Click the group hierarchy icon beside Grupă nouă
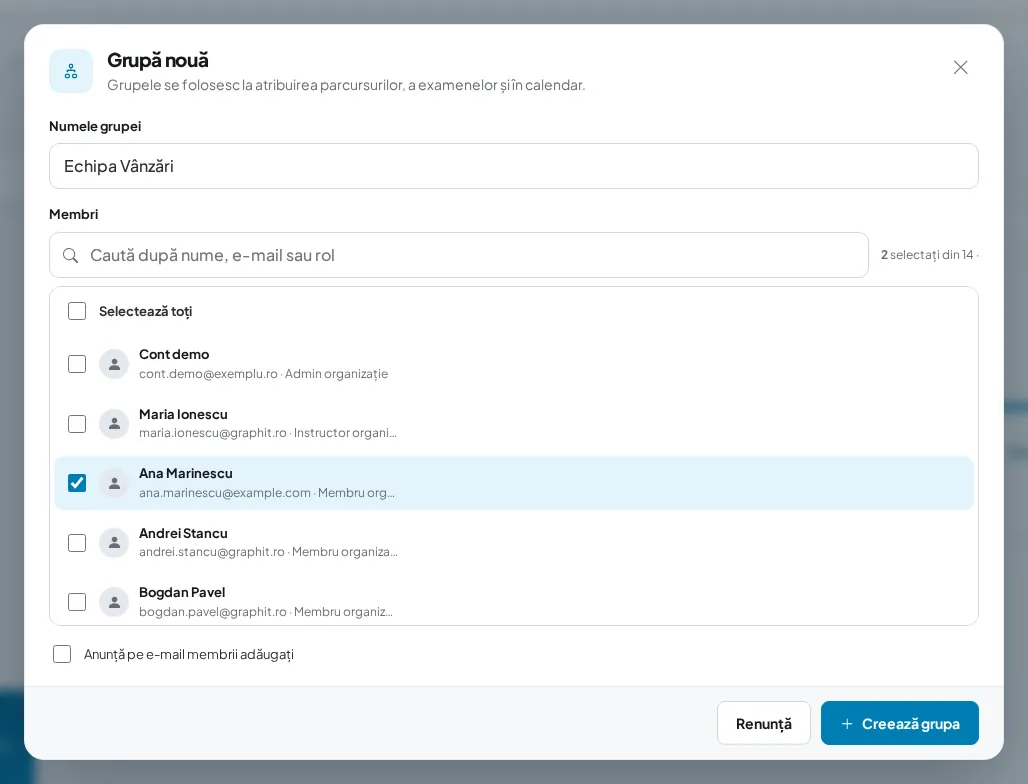1028x784 pixels. click(71, 71)
